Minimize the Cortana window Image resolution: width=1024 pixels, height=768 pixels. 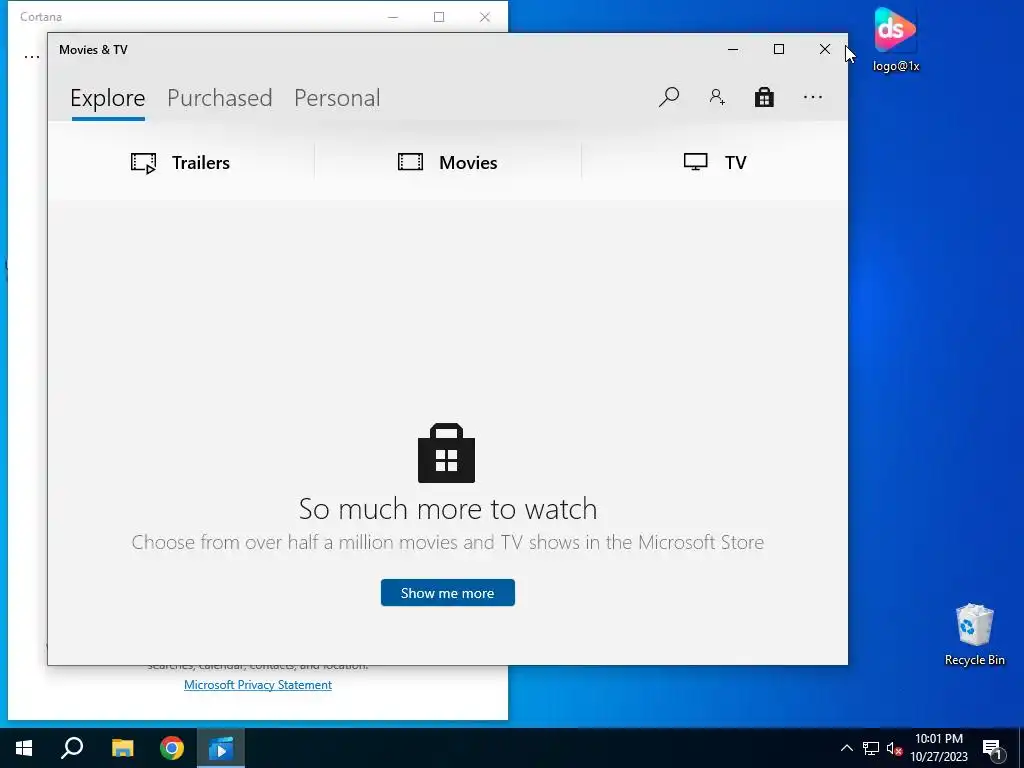point(393,17)
